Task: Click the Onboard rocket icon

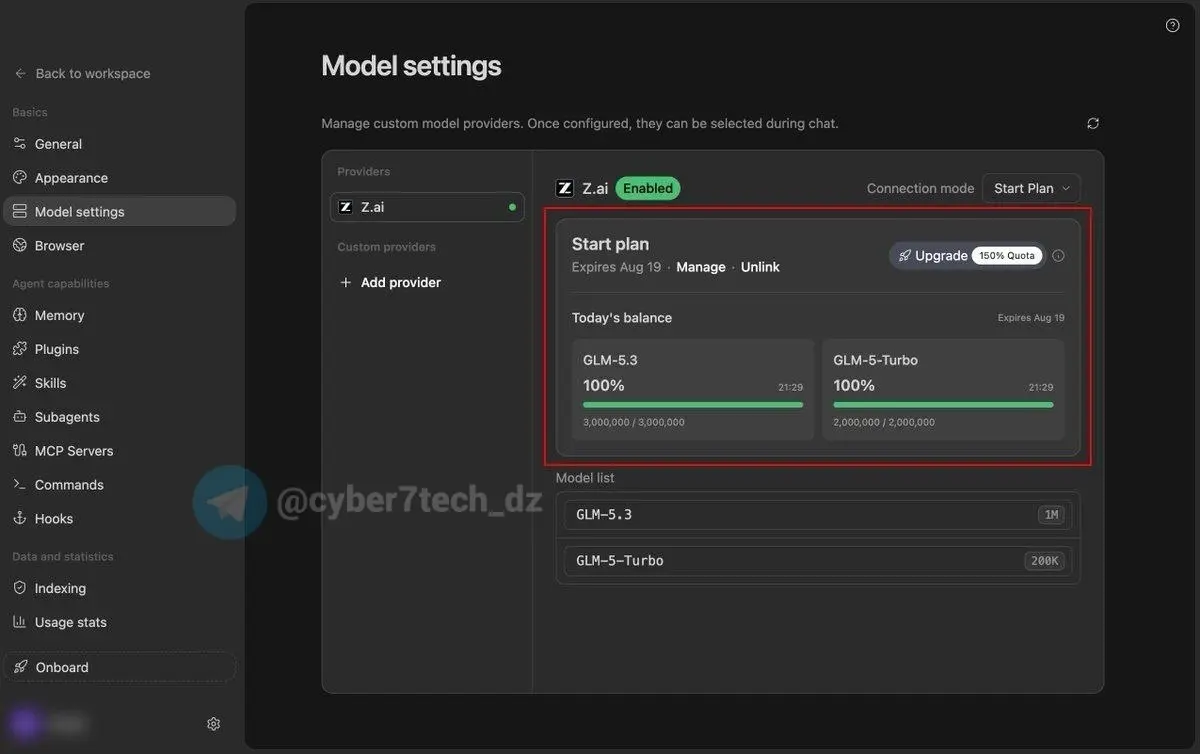Action: [x=21, y=667]
